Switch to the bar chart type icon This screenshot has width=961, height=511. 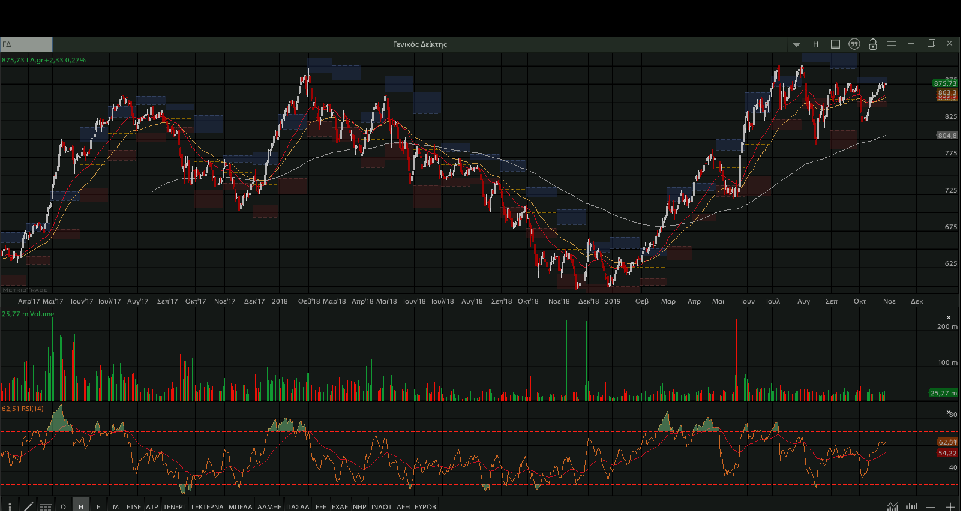click(910, 506)
